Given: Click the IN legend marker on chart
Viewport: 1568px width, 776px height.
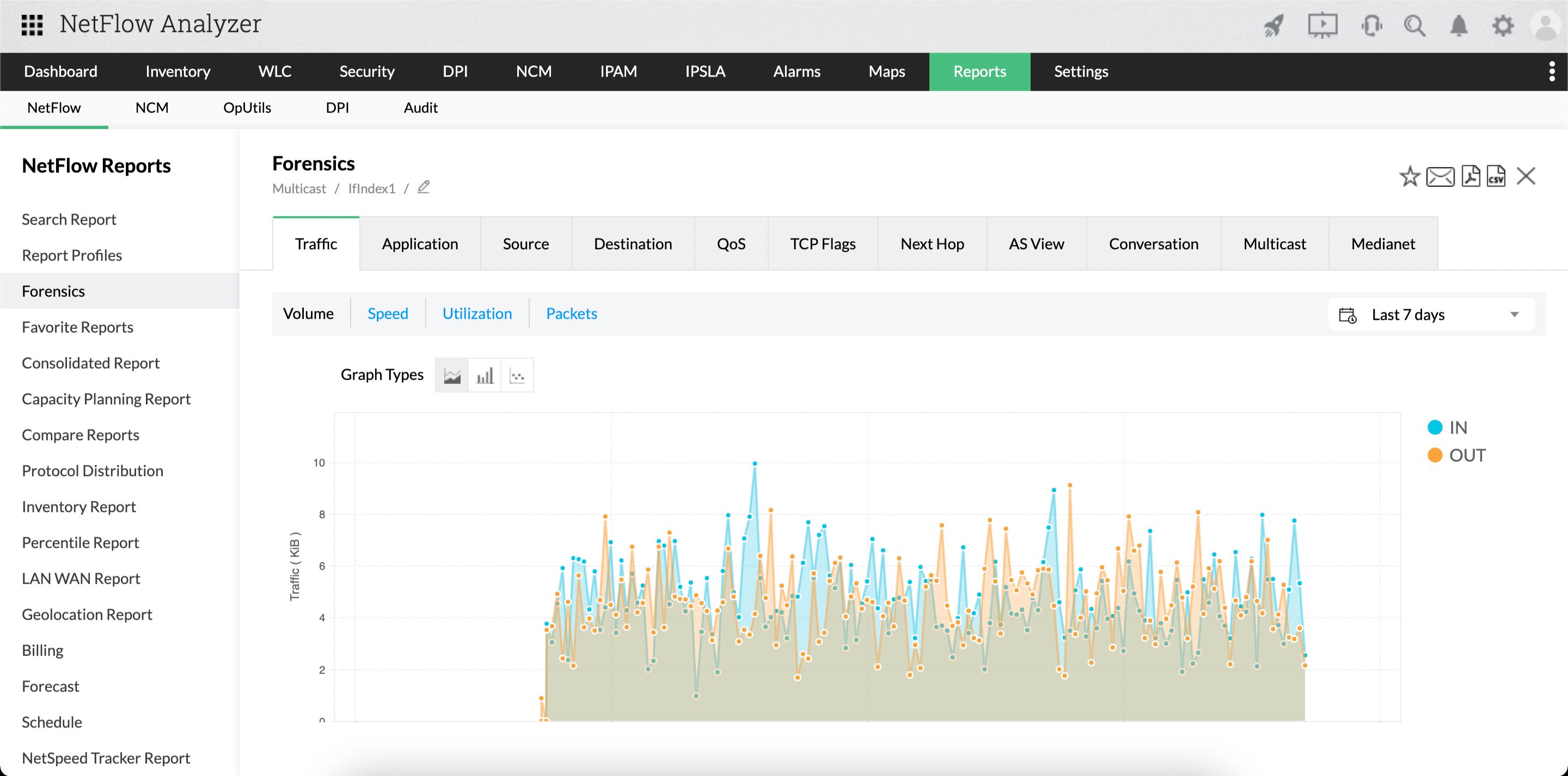Looking at the screenshot, I should point(1435,427).
